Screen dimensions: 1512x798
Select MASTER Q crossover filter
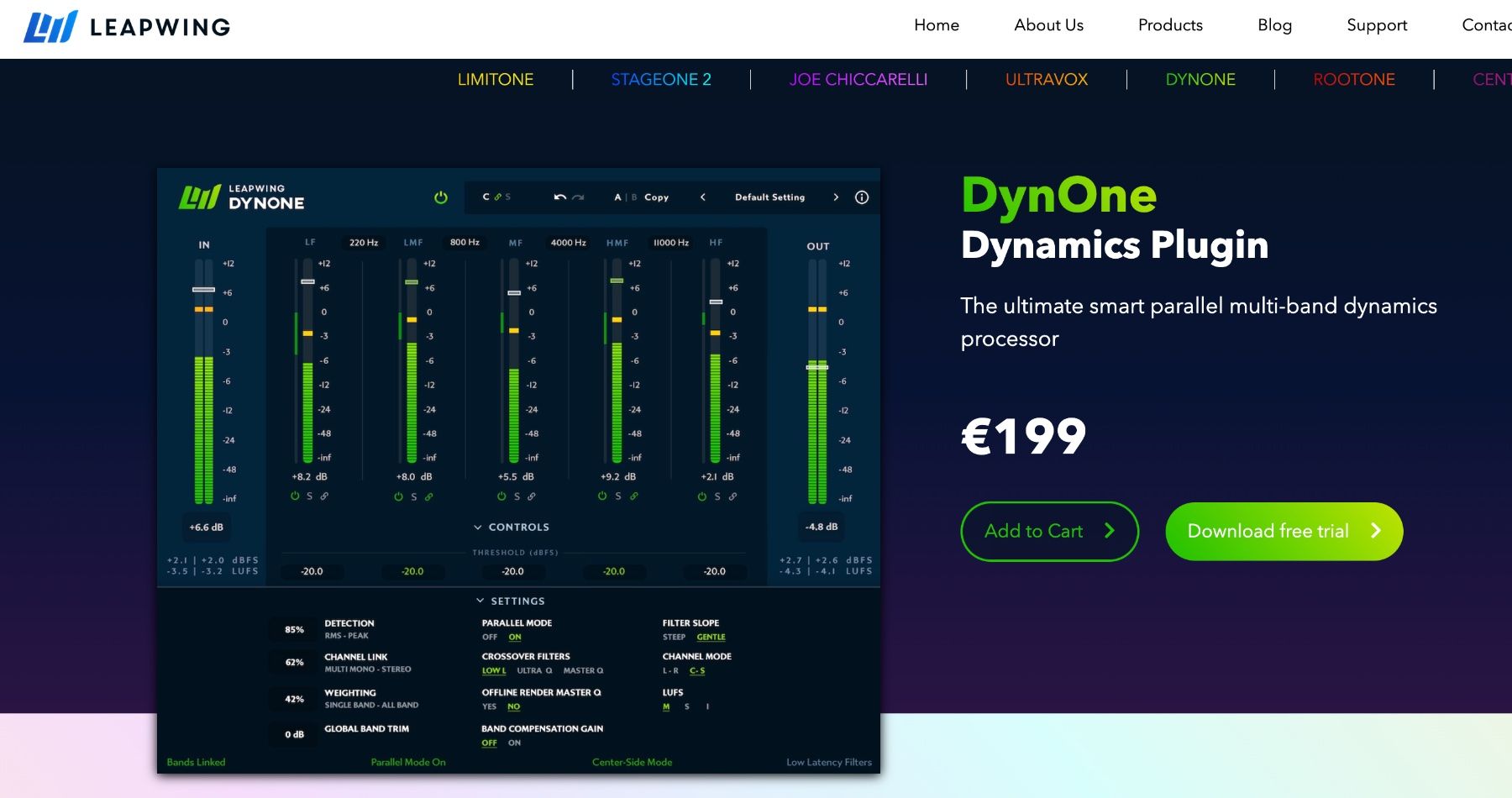click(x=583, y=670)
